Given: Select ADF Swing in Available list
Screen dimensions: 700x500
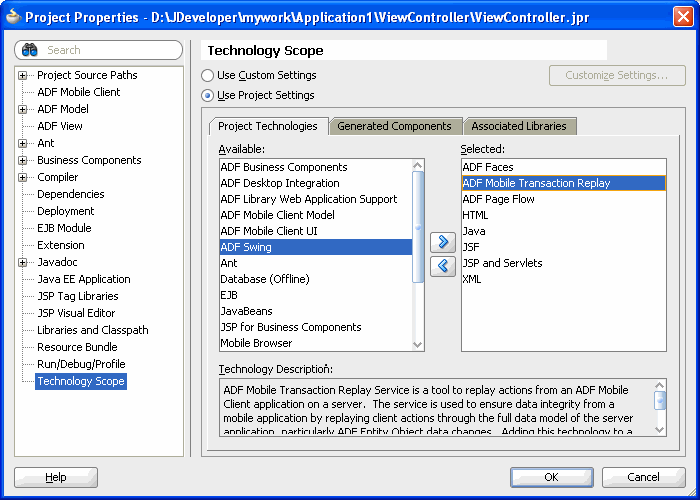Looking at the screenshot, I should [316, 247].
